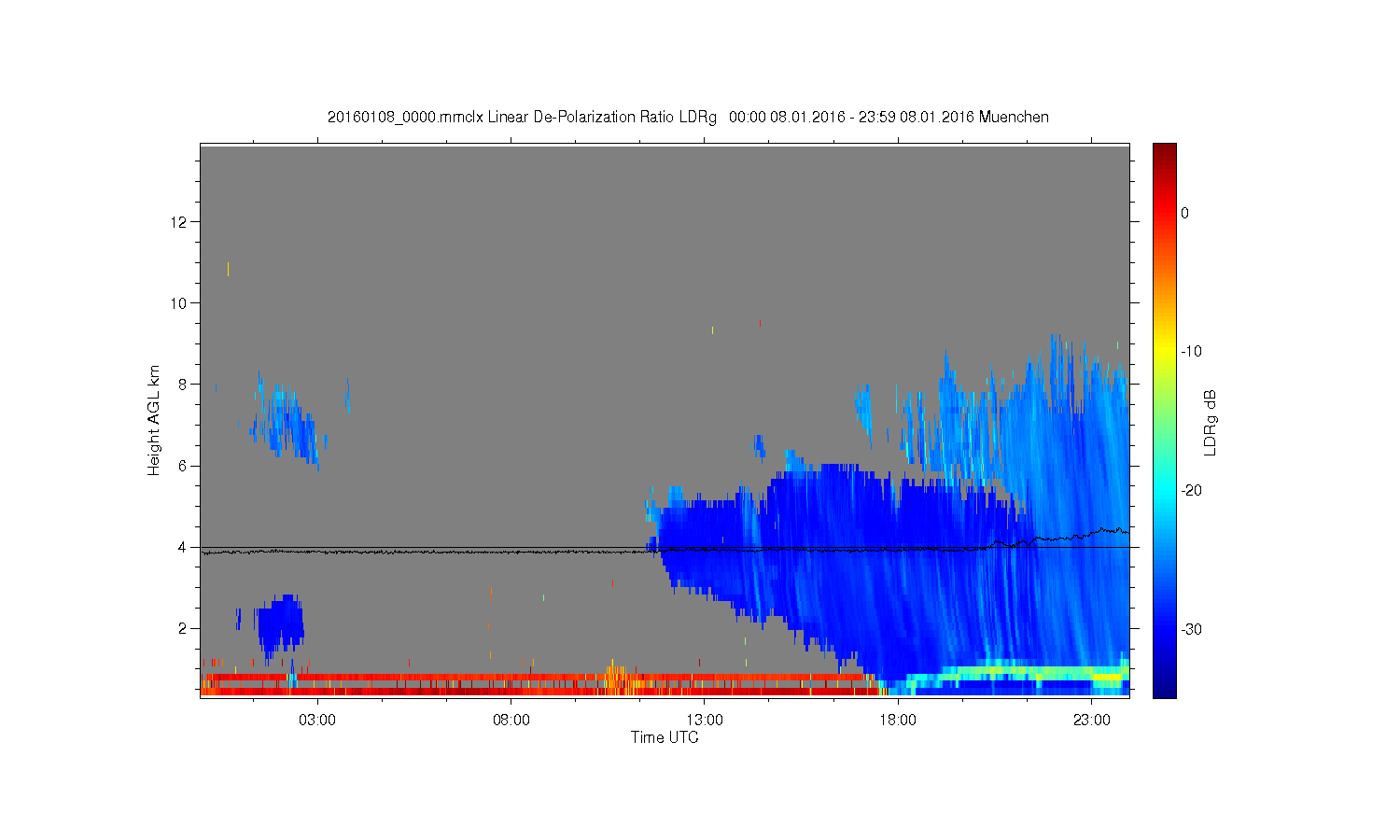Click the height tick label 8

point(184,384)
